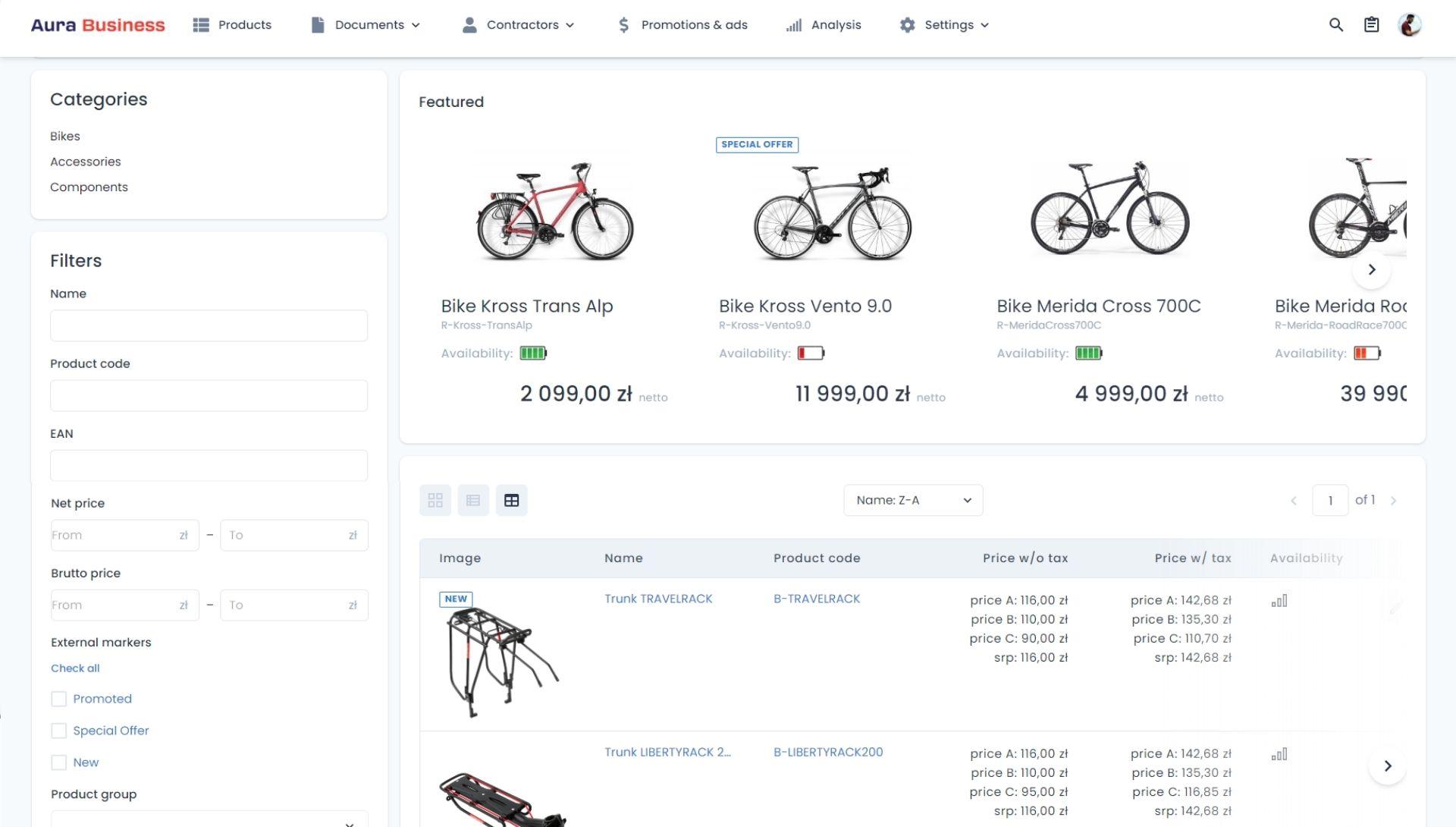This screenshot has width=1456, height=827.
Task: Expand the Settings chevron
Action: [x=984, y=25]
